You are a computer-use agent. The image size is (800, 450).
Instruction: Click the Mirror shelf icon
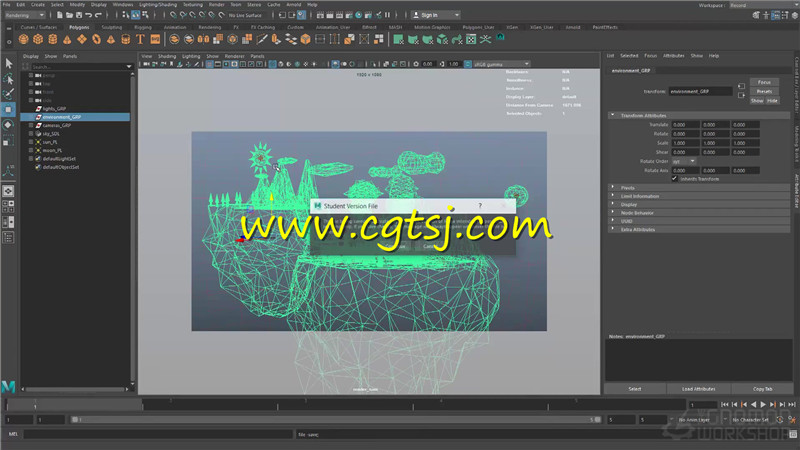tap(203, 39)
